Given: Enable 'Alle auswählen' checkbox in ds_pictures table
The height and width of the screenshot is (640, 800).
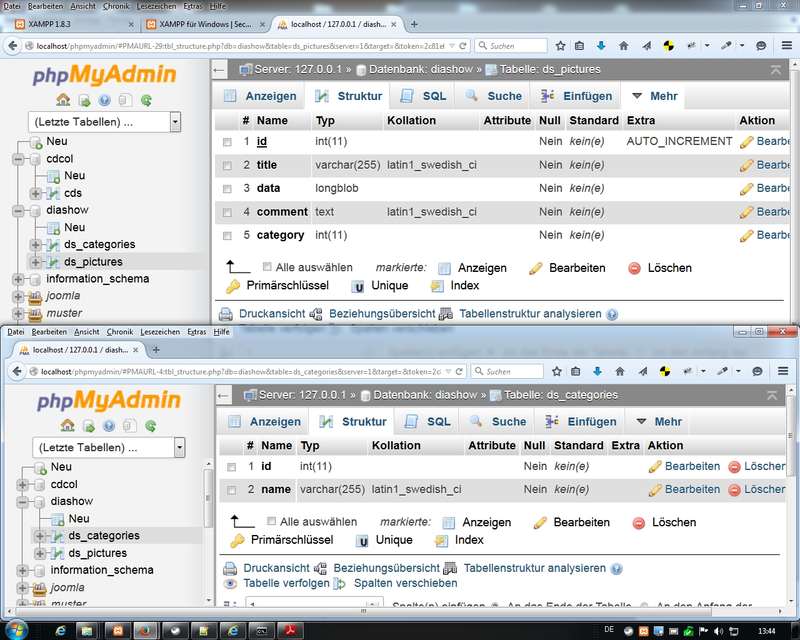Looking at the screenshot, I should 267,268.
